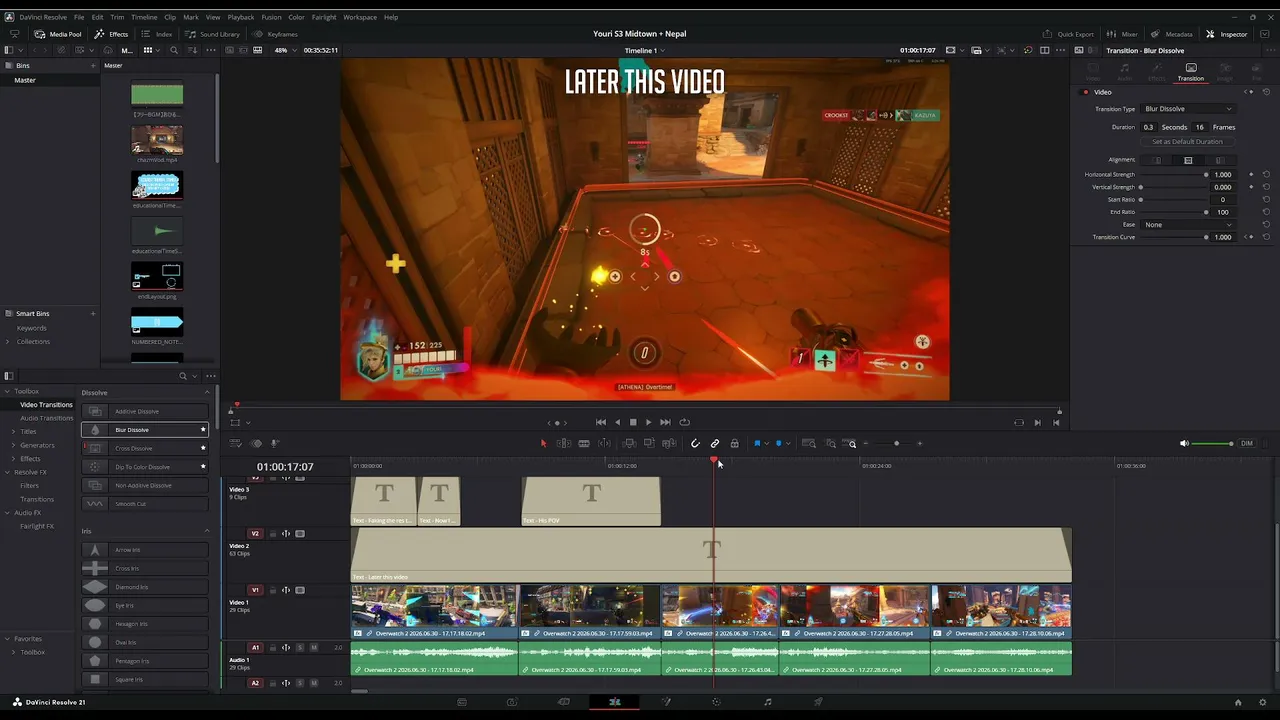Collapse the Iris transitions group
This screenshot has width=1280, height=720.
(207, 531)
